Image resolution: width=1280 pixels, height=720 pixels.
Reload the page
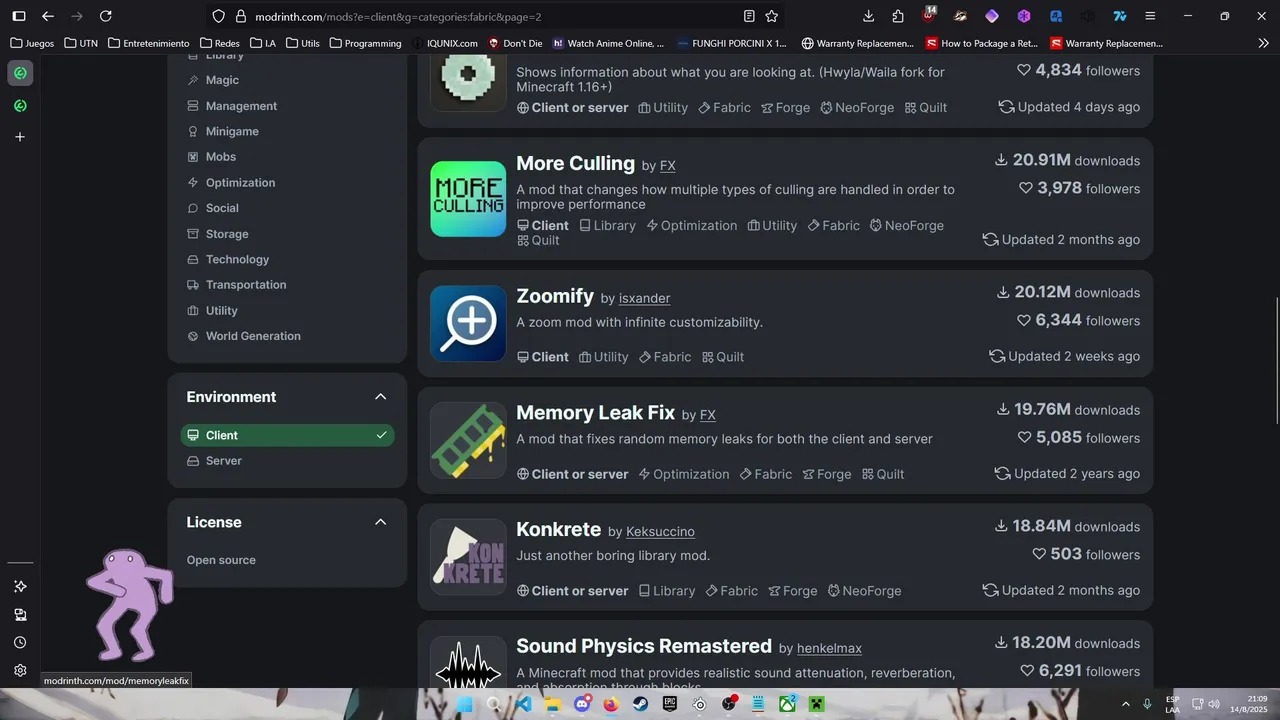point(106,16)
